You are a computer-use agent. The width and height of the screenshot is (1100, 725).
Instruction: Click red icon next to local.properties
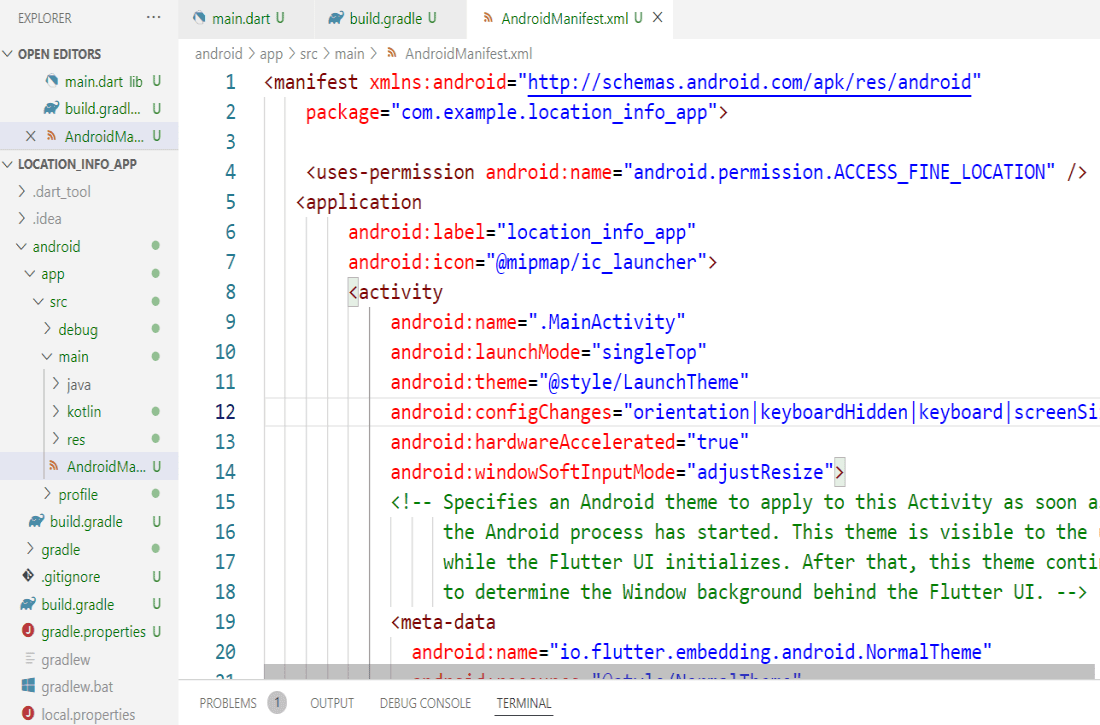[28, 713]
